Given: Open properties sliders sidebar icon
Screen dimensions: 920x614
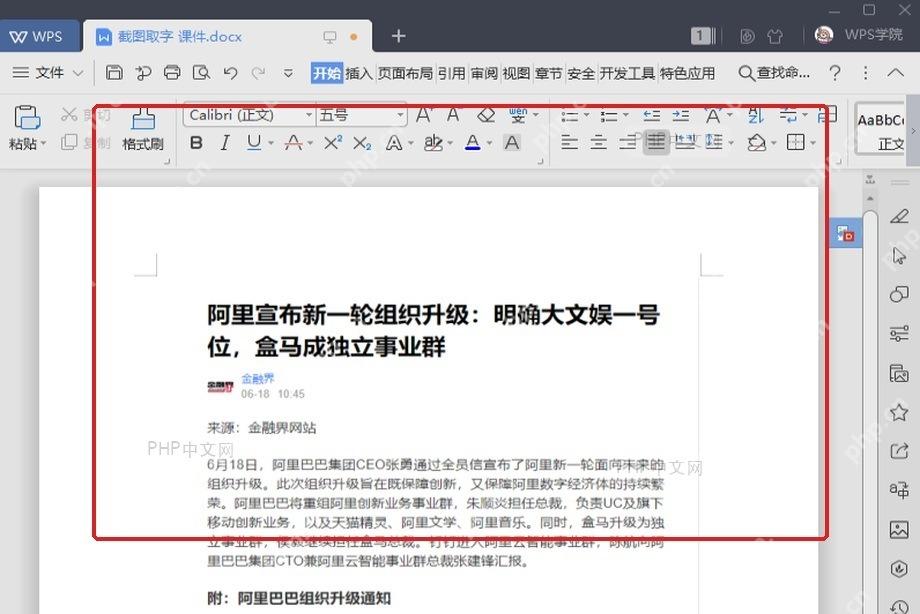Looking at the screenshot, I should (899, 333).
